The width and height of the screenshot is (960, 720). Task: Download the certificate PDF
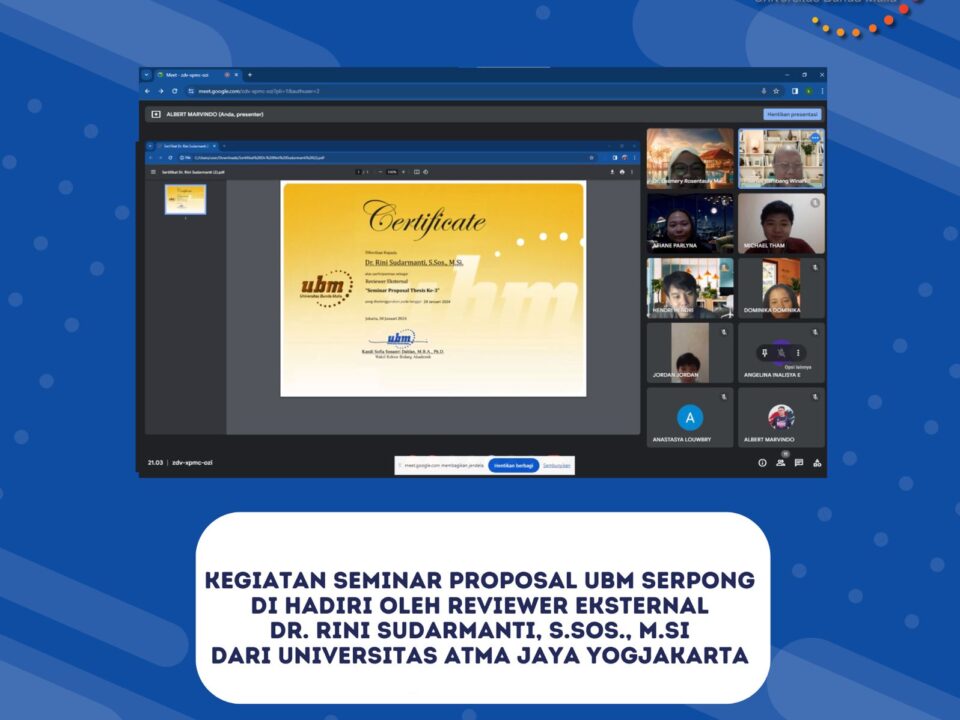click(x=612, y=172)
